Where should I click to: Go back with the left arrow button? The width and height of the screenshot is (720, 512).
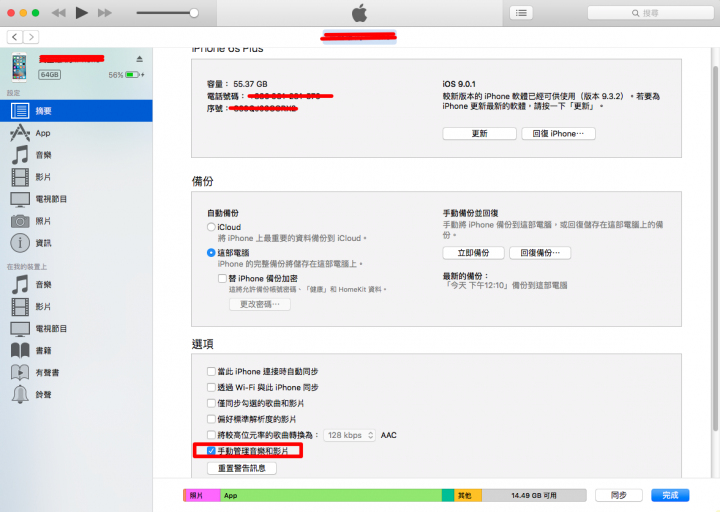tap(15, 37)
